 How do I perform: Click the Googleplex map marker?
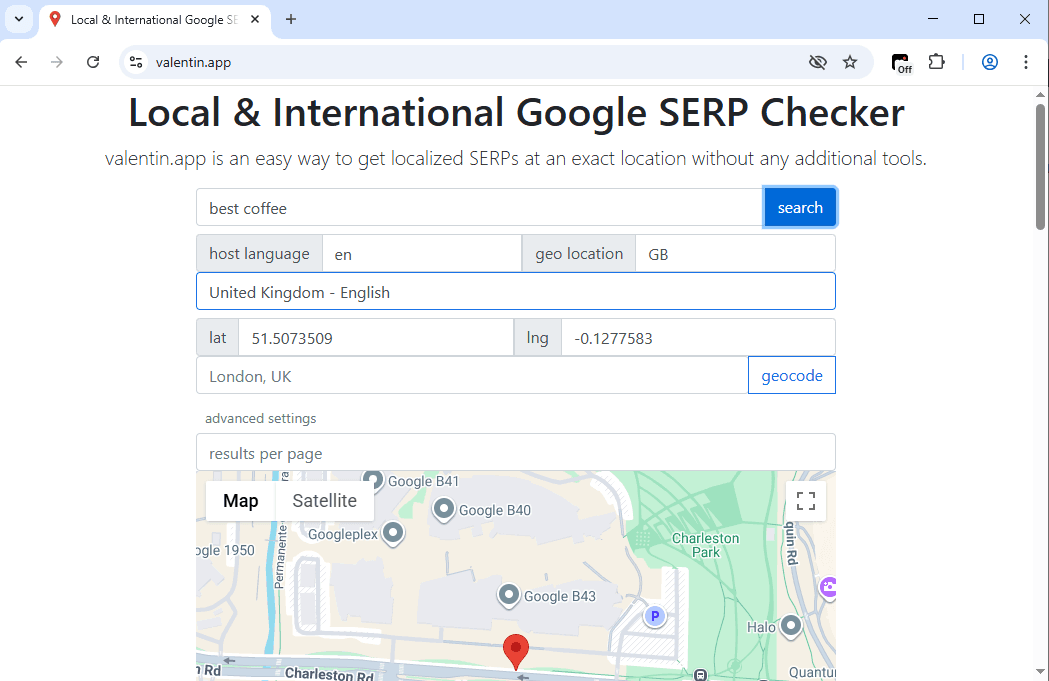coord(394,533)
